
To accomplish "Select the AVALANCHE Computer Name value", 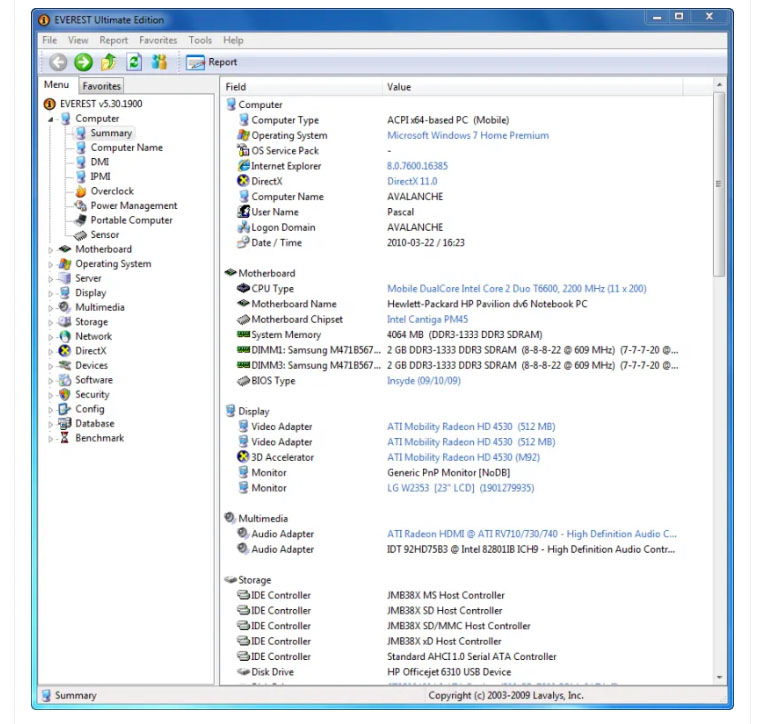I will pos(415,197).
